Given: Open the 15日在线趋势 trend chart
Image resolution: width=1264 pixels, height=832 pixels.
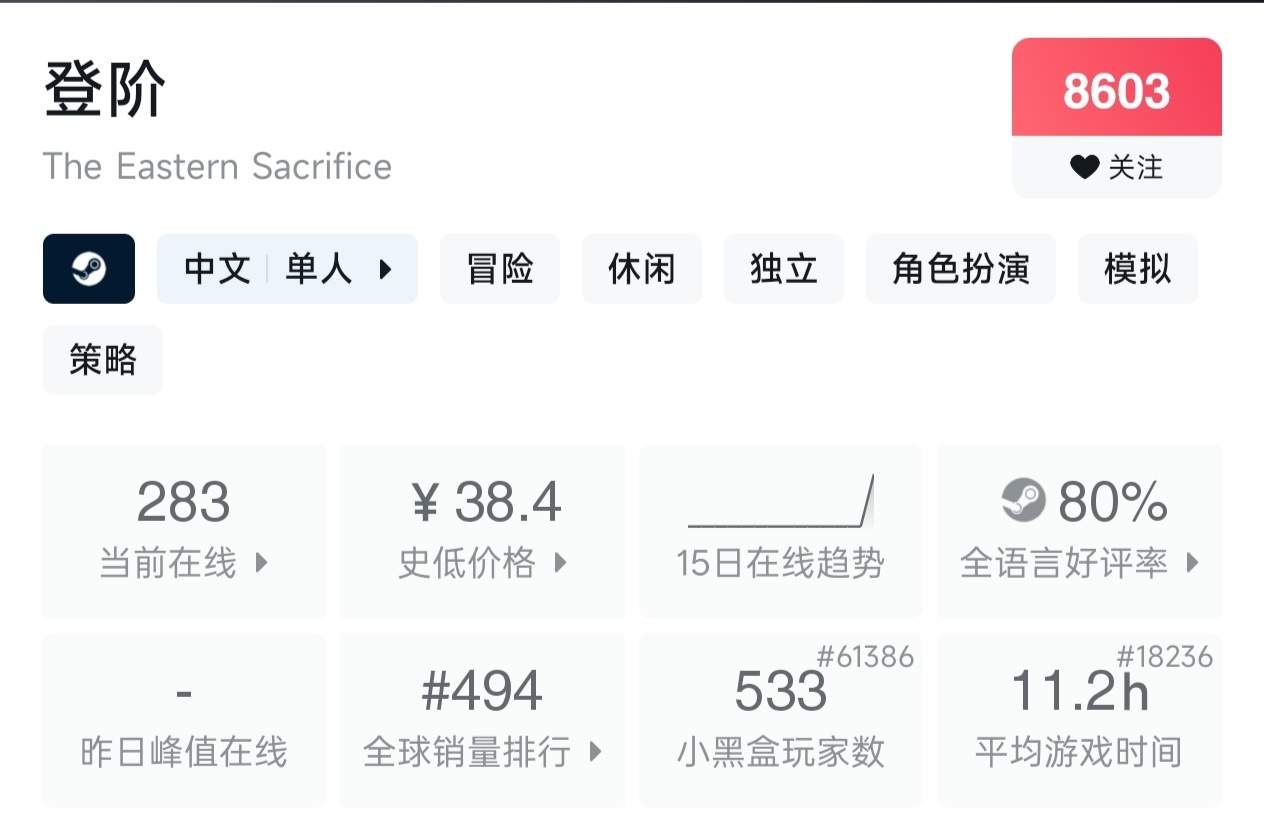Looking at the screenshot, I should point(781,531).
